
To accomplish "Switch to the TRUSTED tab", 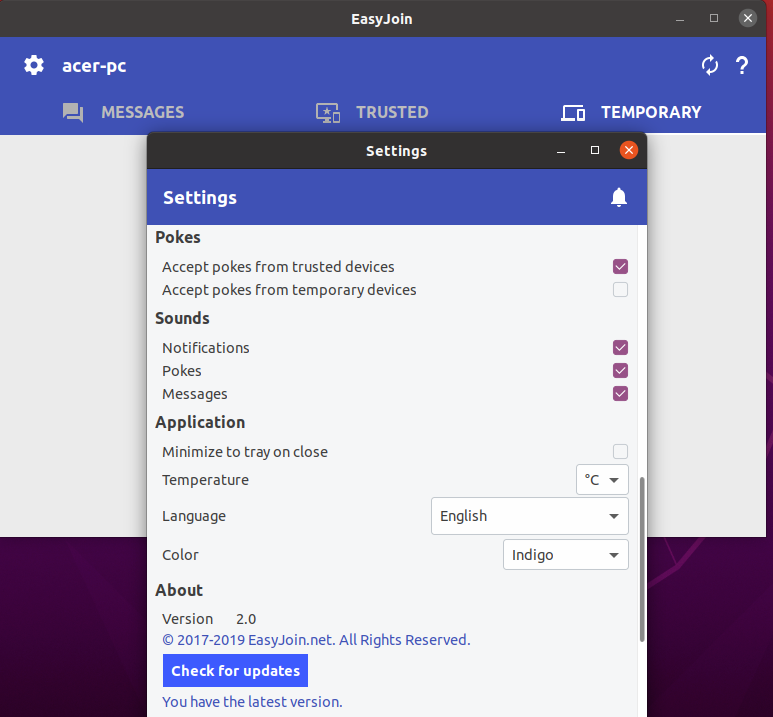I will (x=372, y=112).
